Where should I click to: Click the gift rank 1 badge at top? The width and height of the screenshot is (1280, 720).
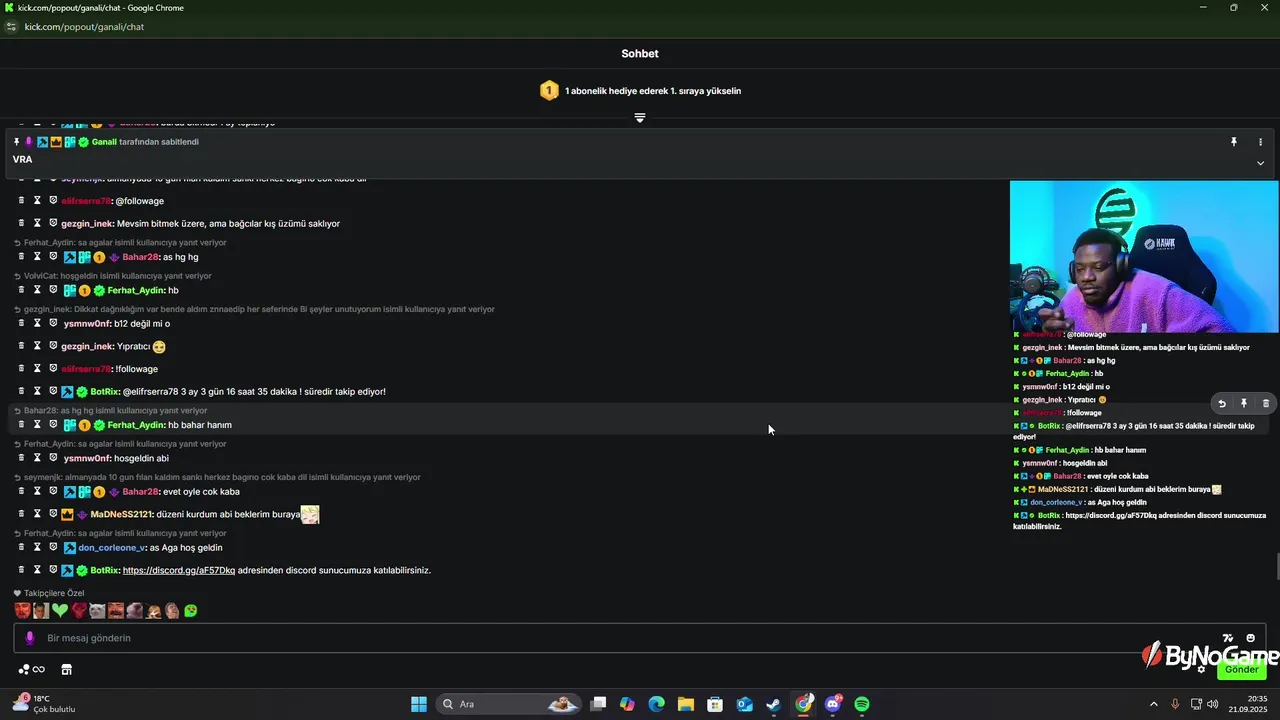coord(549,91)
